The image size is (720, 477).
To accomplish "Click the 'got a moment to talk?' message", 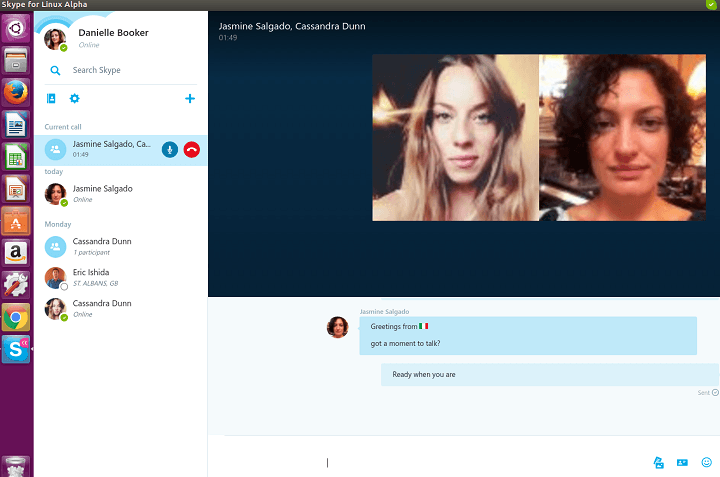I will [x=405, y=343].
